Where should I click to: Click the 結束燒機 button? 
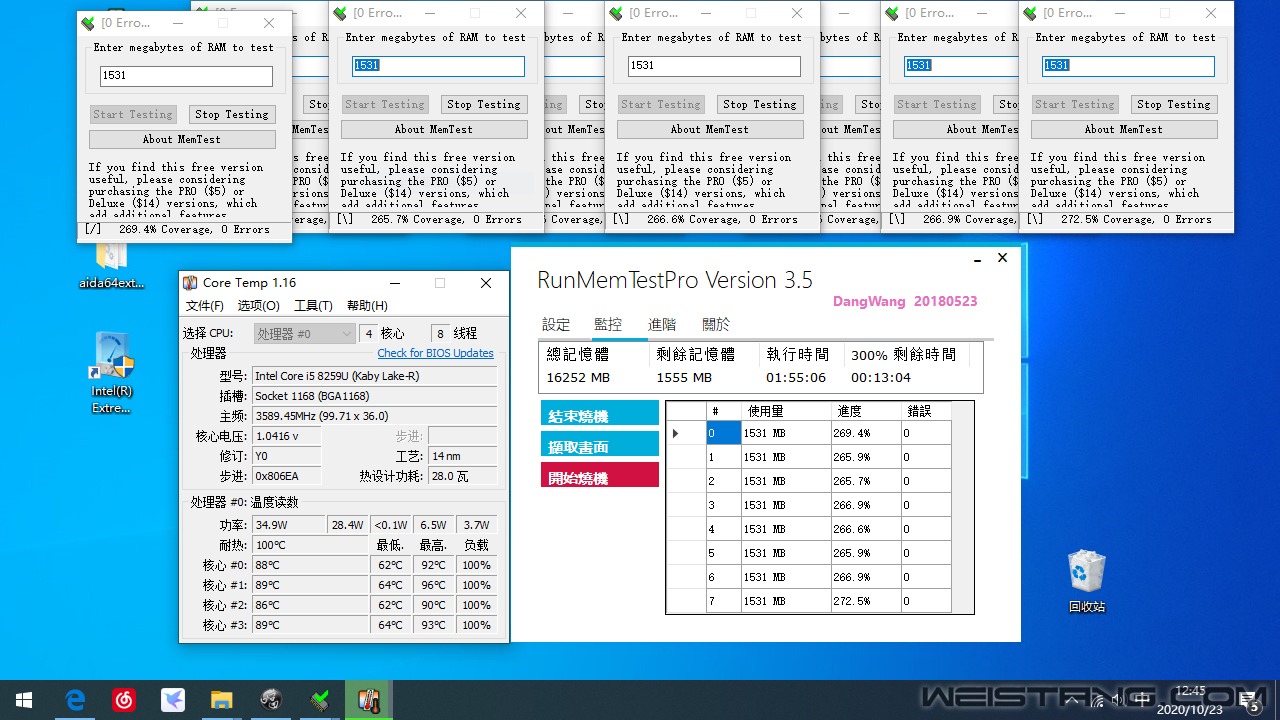coord(600,414)
